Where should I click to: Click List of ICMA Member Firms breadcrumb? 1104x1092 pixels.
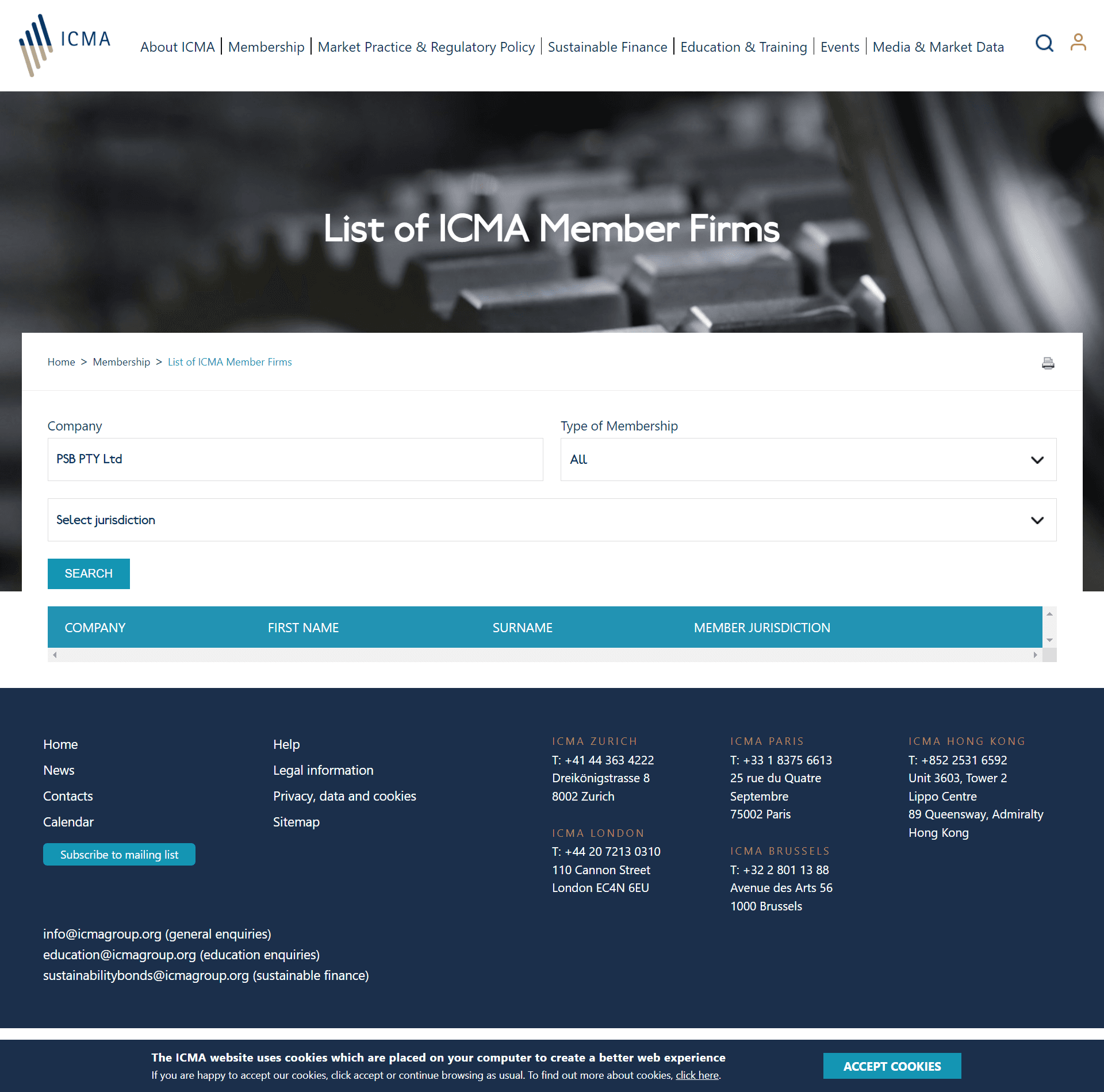(x=230, y=362)
